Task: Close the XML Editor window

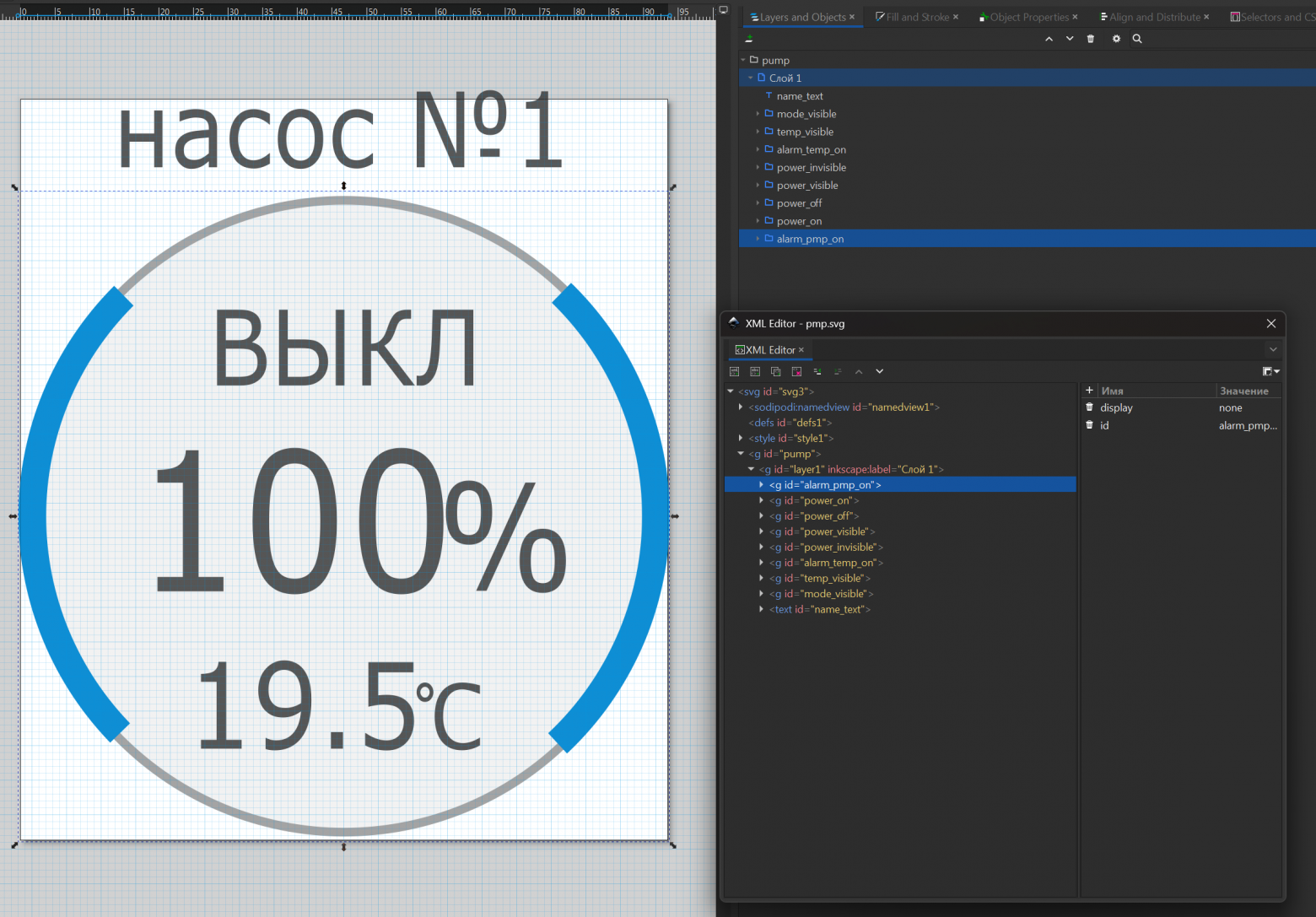Action: click(x=1271, y=323)
